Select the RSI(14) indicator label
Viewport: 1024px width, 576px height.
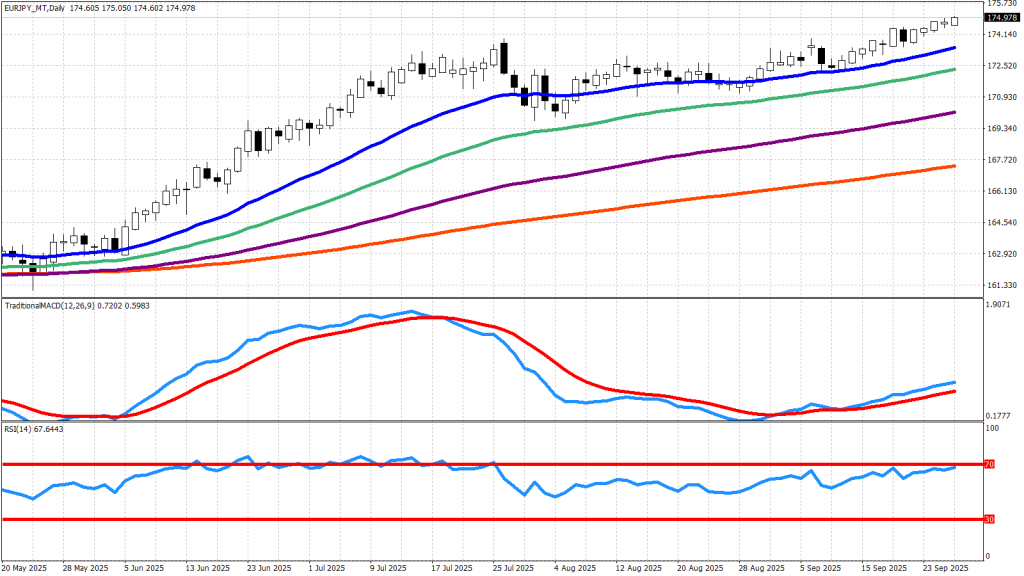[x=19, y=430]
